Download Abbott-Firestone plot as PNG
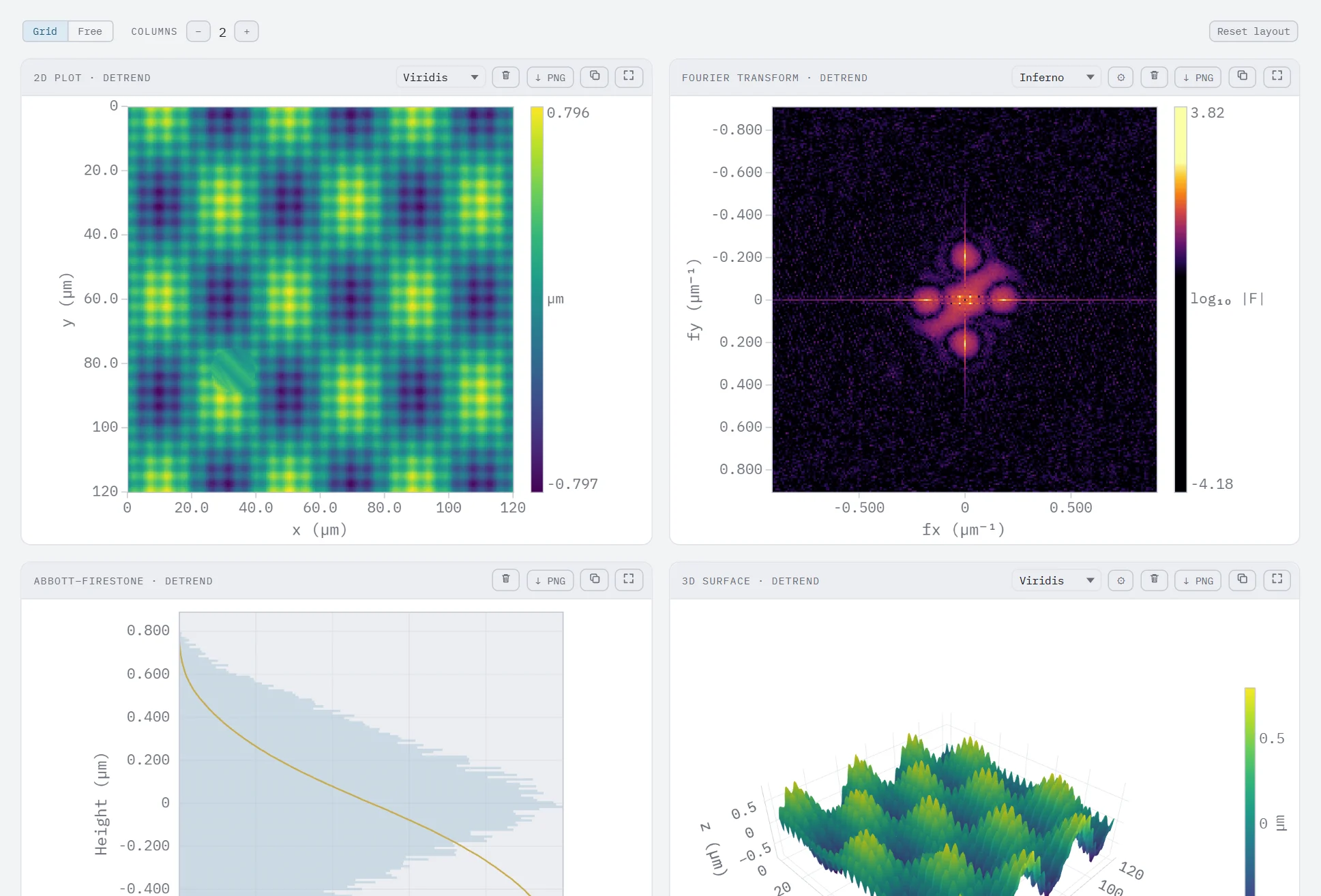This screenshot has width=1321, height=896. (550, 580)
